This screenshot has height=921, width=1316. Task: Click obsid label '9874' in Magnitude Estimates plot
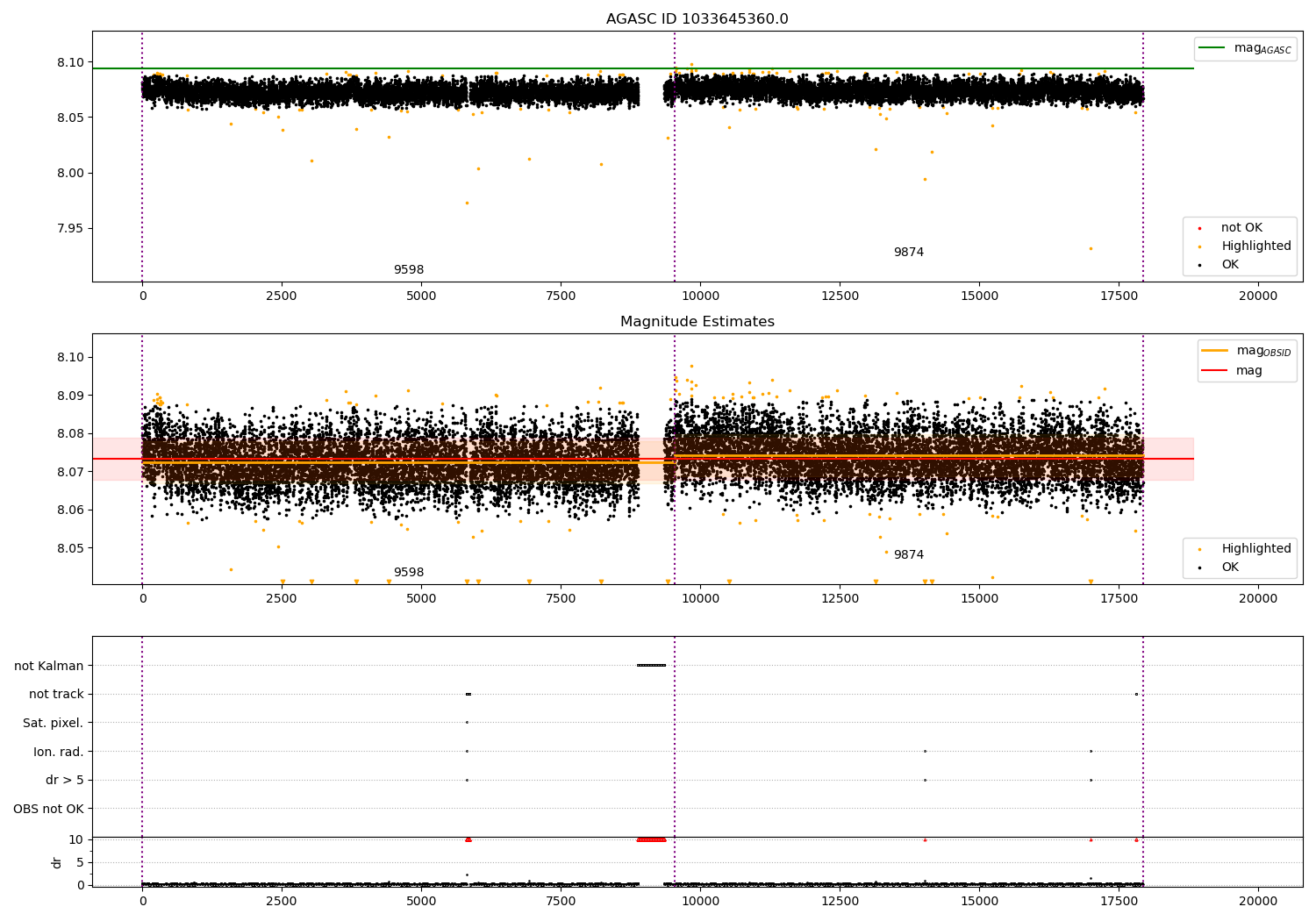click(909, 555)
